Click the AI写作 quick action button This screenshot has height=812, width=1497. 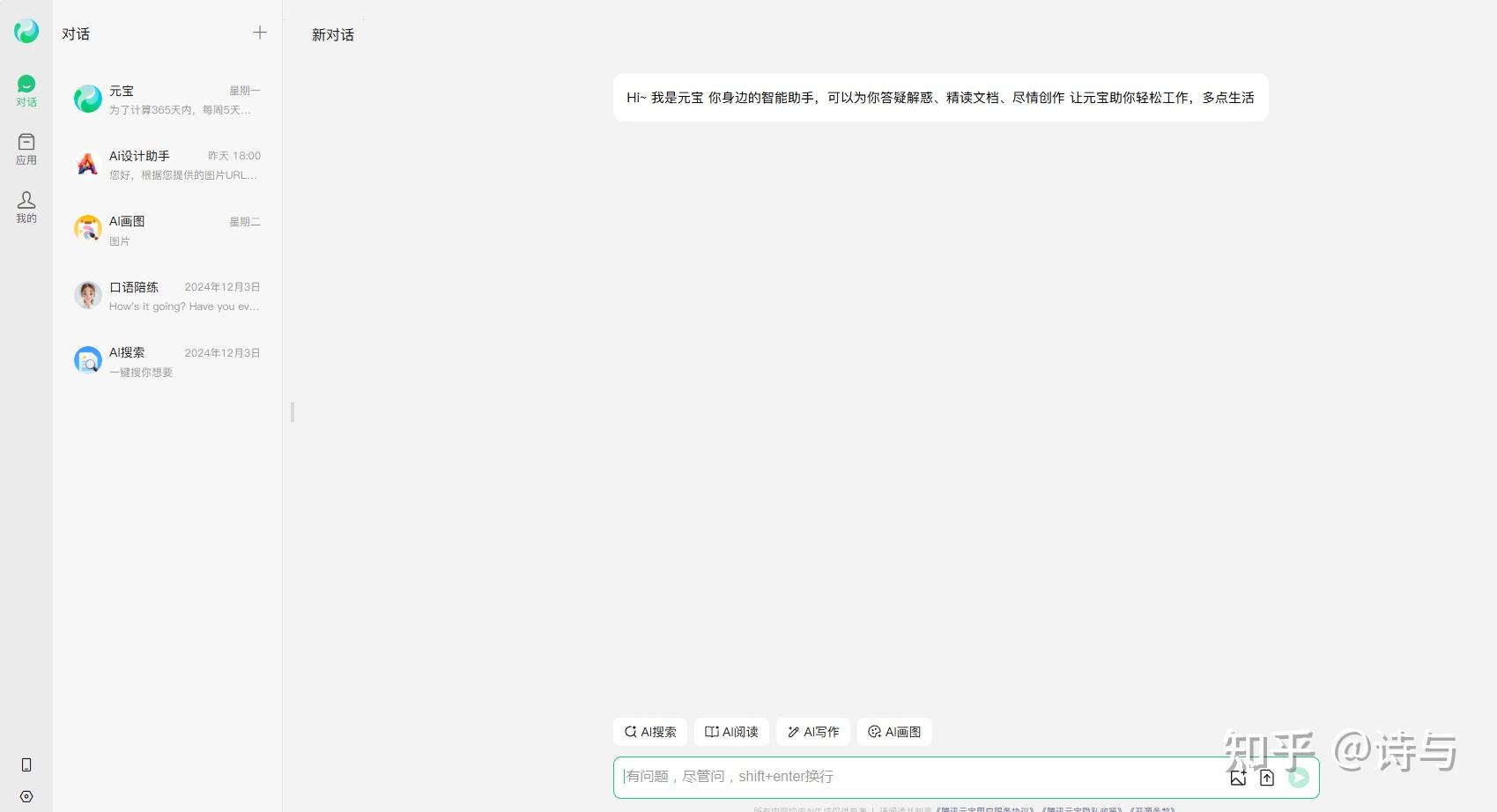[813, 732]
